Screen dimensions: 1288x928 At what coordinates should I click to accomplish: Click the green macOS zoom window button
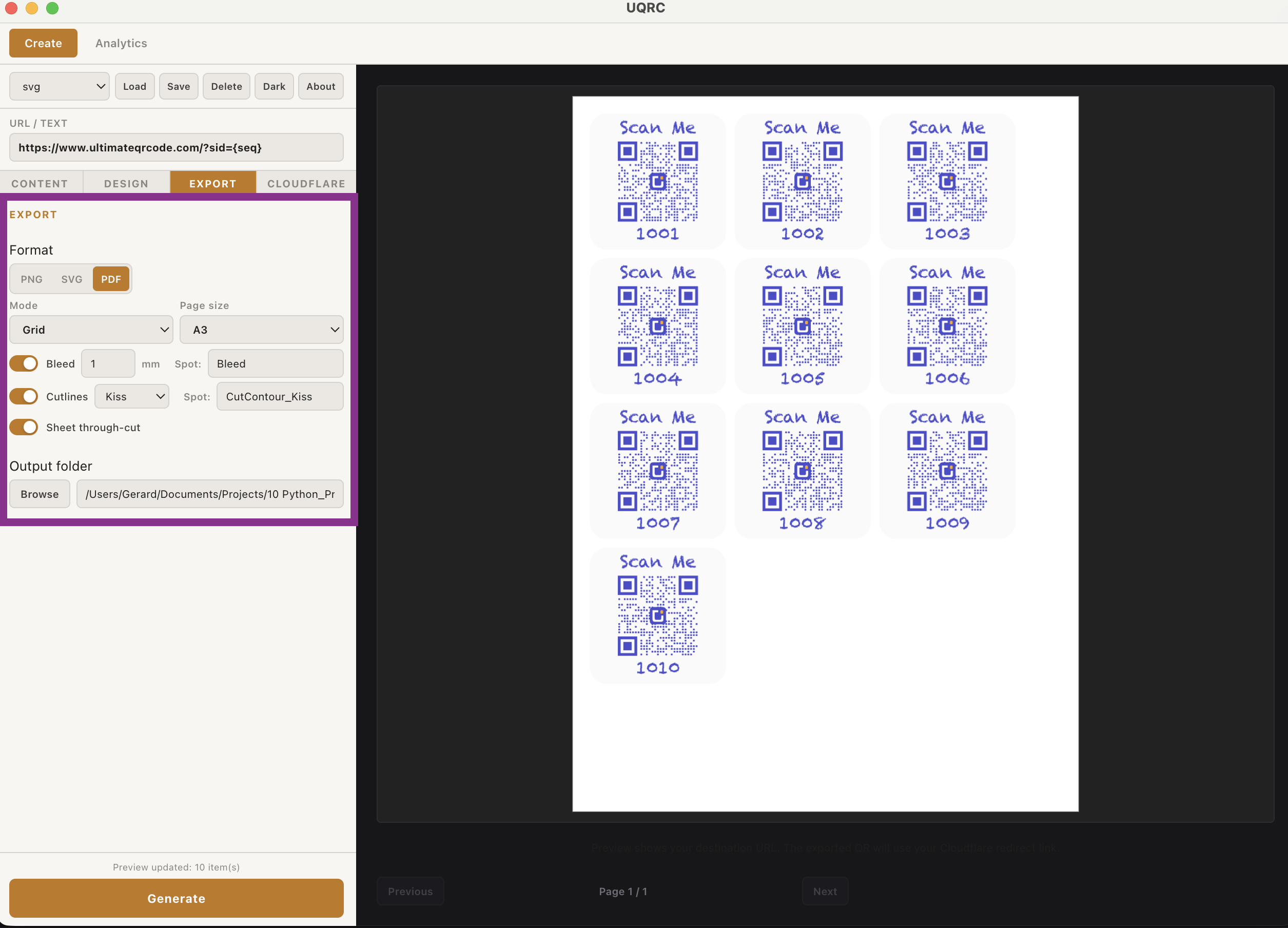52,8
